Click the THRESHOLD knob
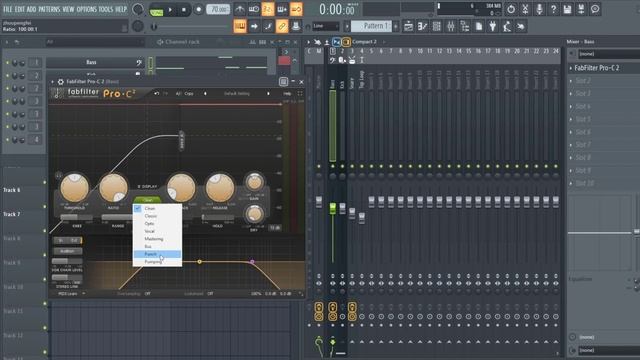 (x=74, y=188)
